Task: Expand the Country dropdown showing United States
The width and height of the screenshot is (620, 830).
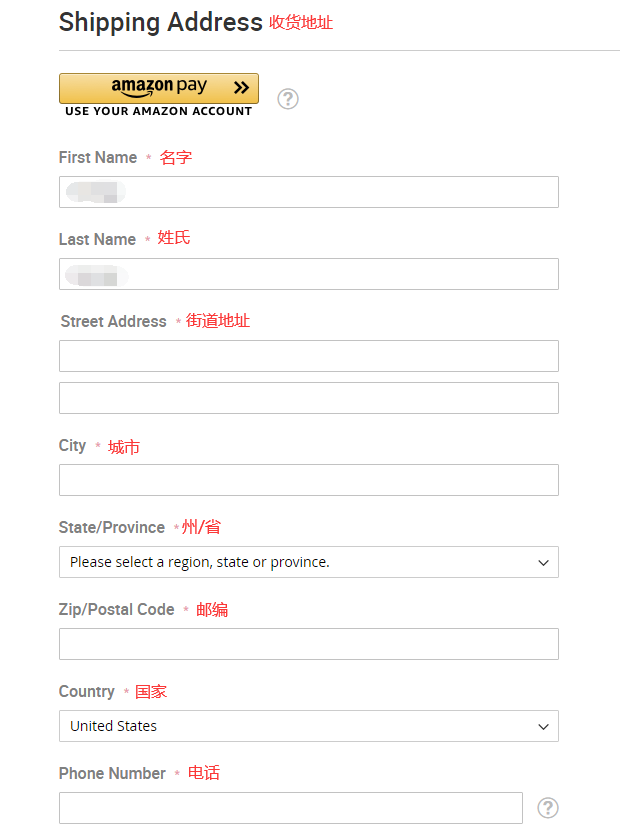Action: coord(308,726)
